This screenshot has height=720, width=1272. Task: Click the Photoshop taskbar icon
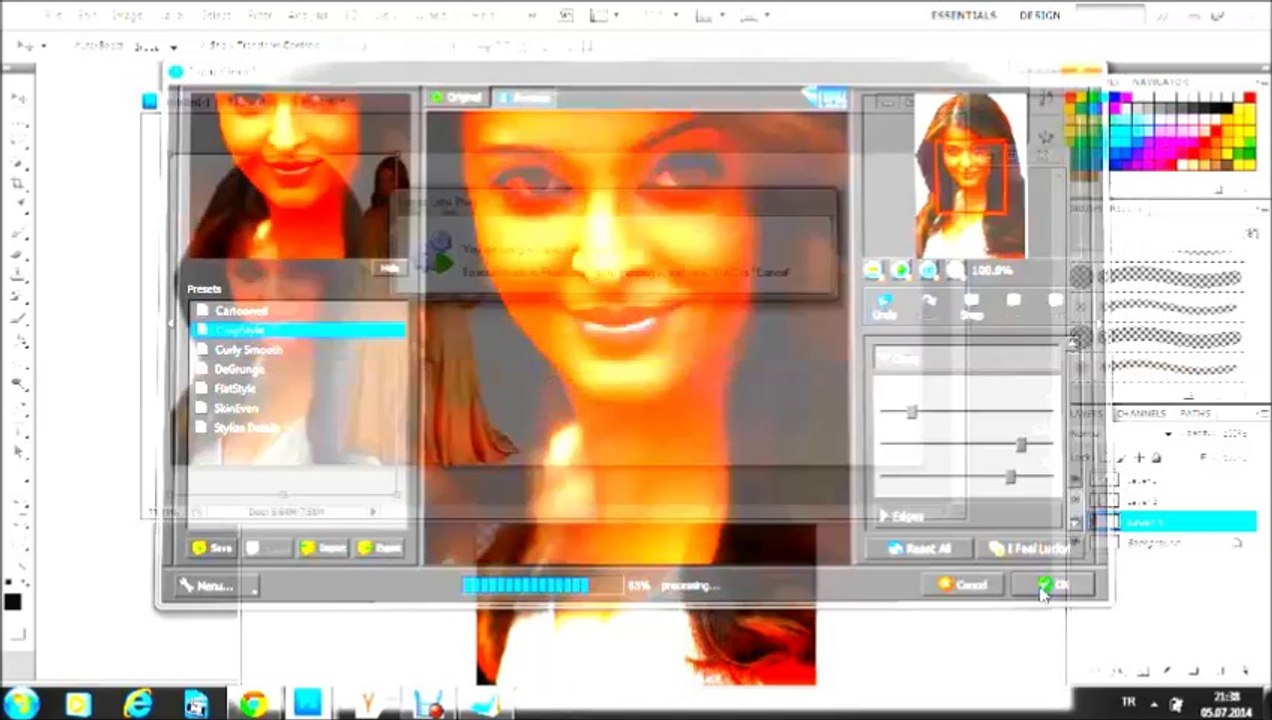click(308, 703)
